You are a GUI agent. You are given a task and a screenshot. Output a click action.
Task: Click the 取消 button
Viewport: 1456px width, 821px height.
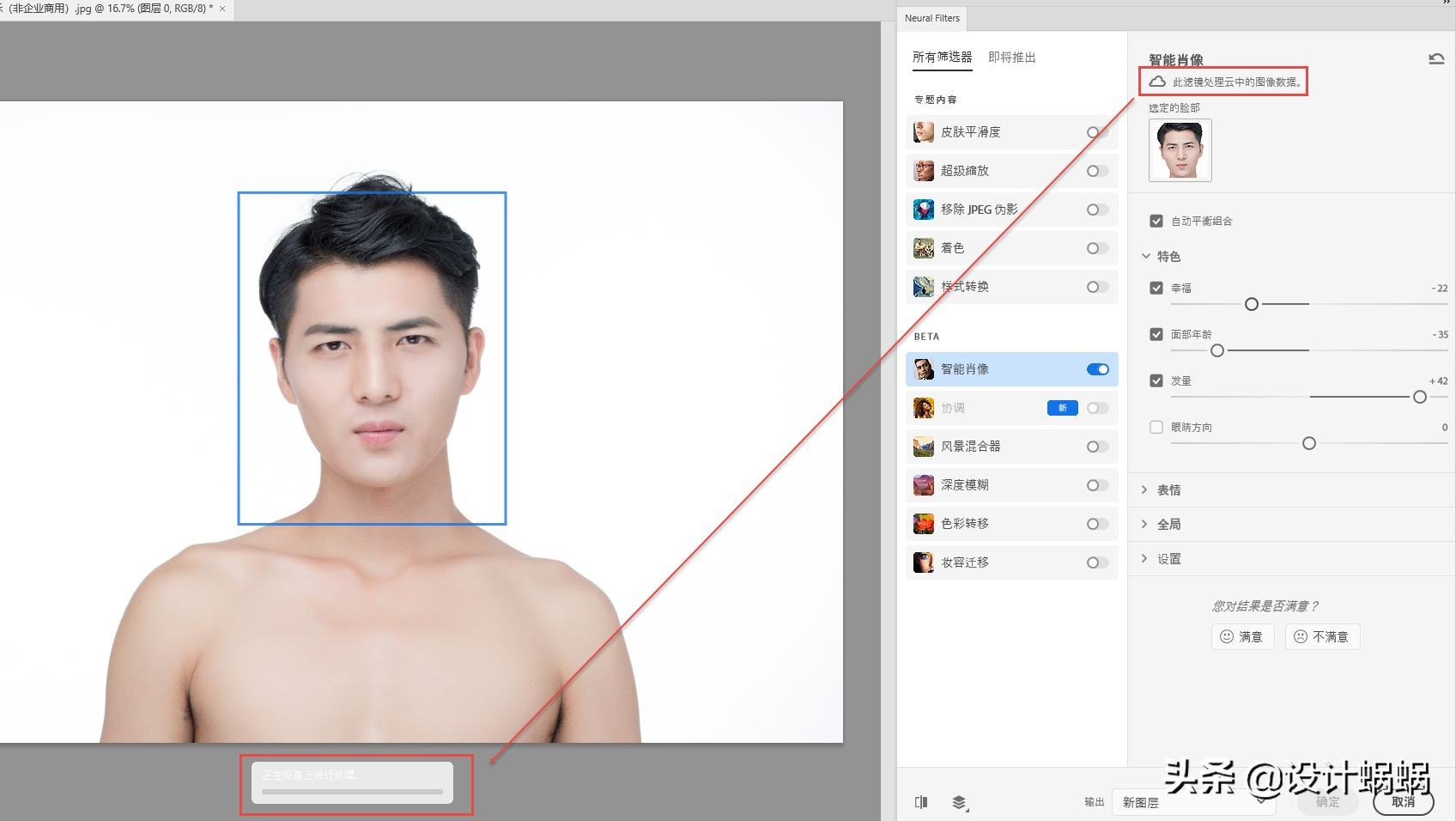tap(1403, 802)
